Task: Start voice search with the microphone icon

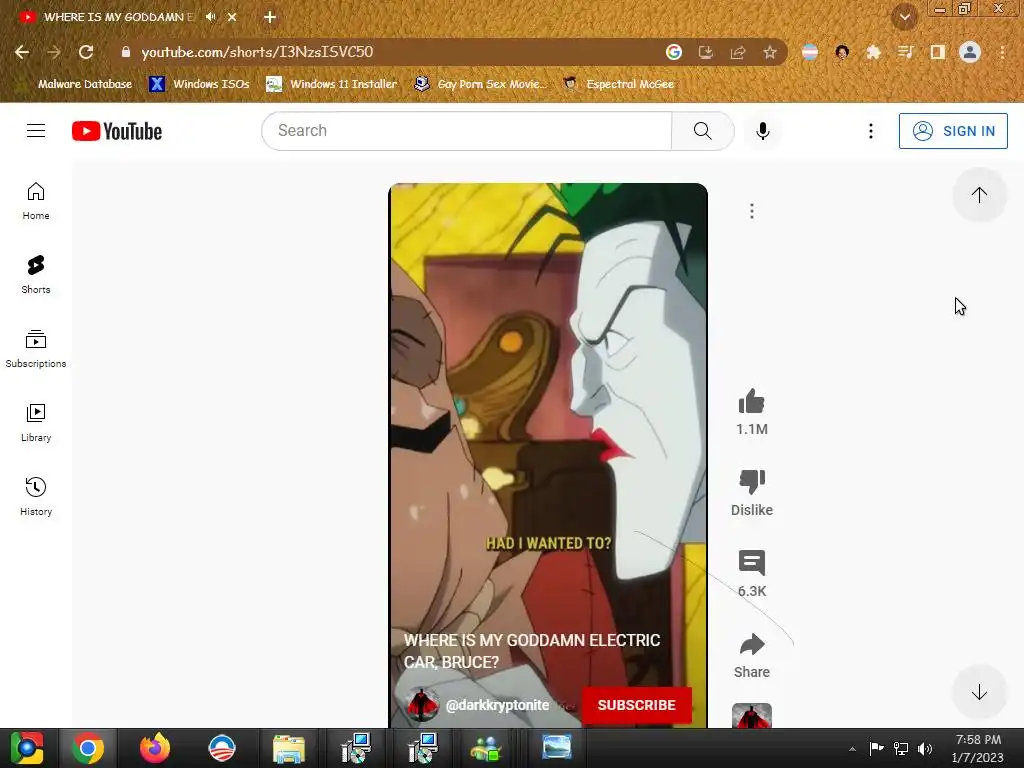Action: [x=762, y=131]
